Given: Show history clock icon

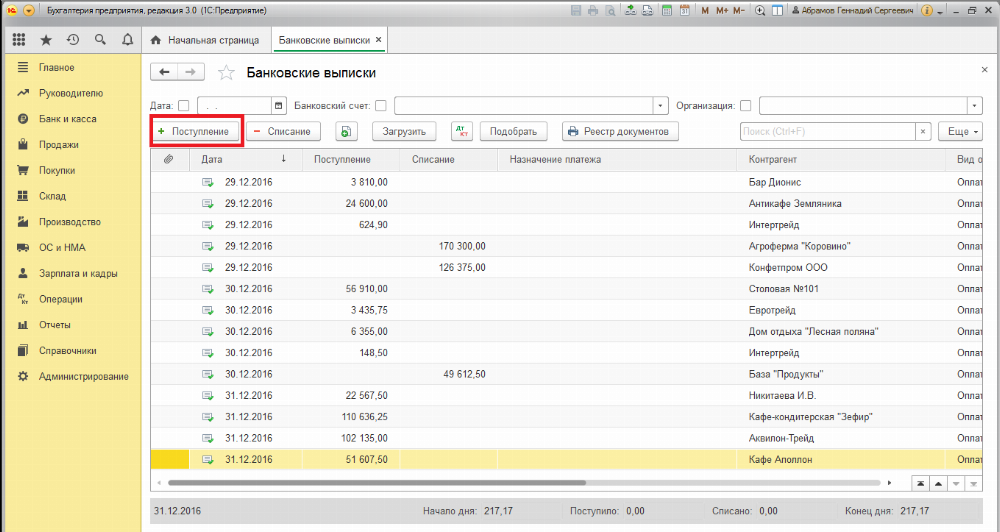Looking at the screenshot, I should pos(73,40).
